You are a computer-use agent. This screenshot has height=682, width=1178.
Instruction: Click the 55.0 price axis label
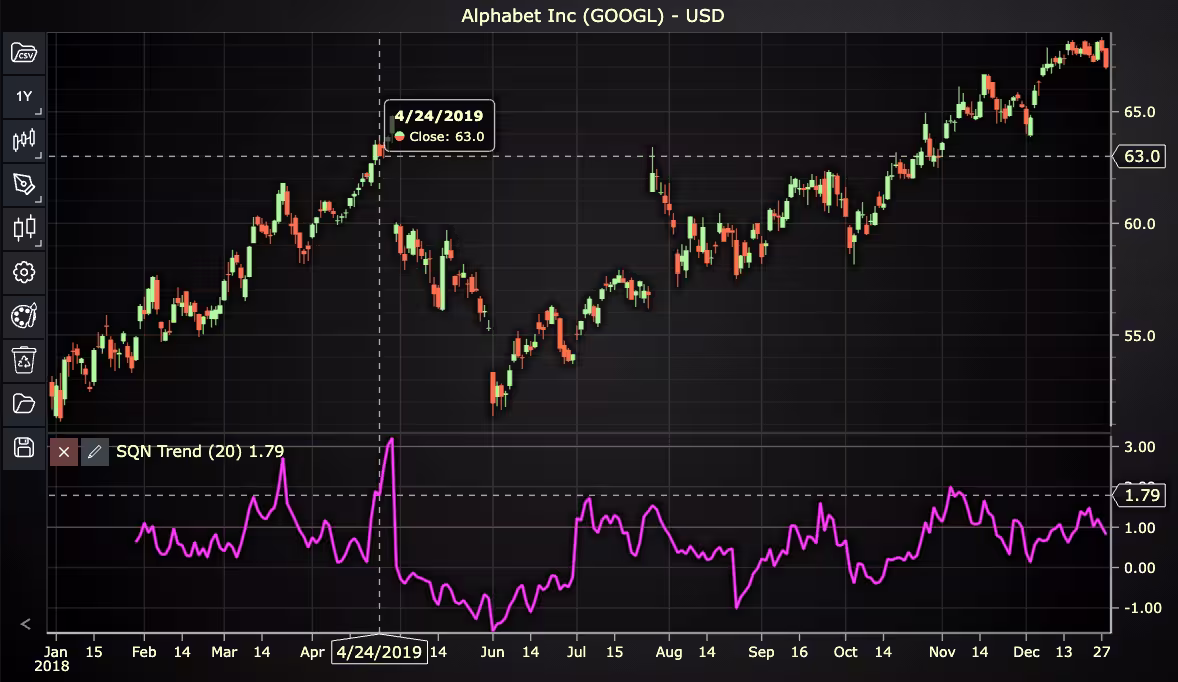[1139, 336]
